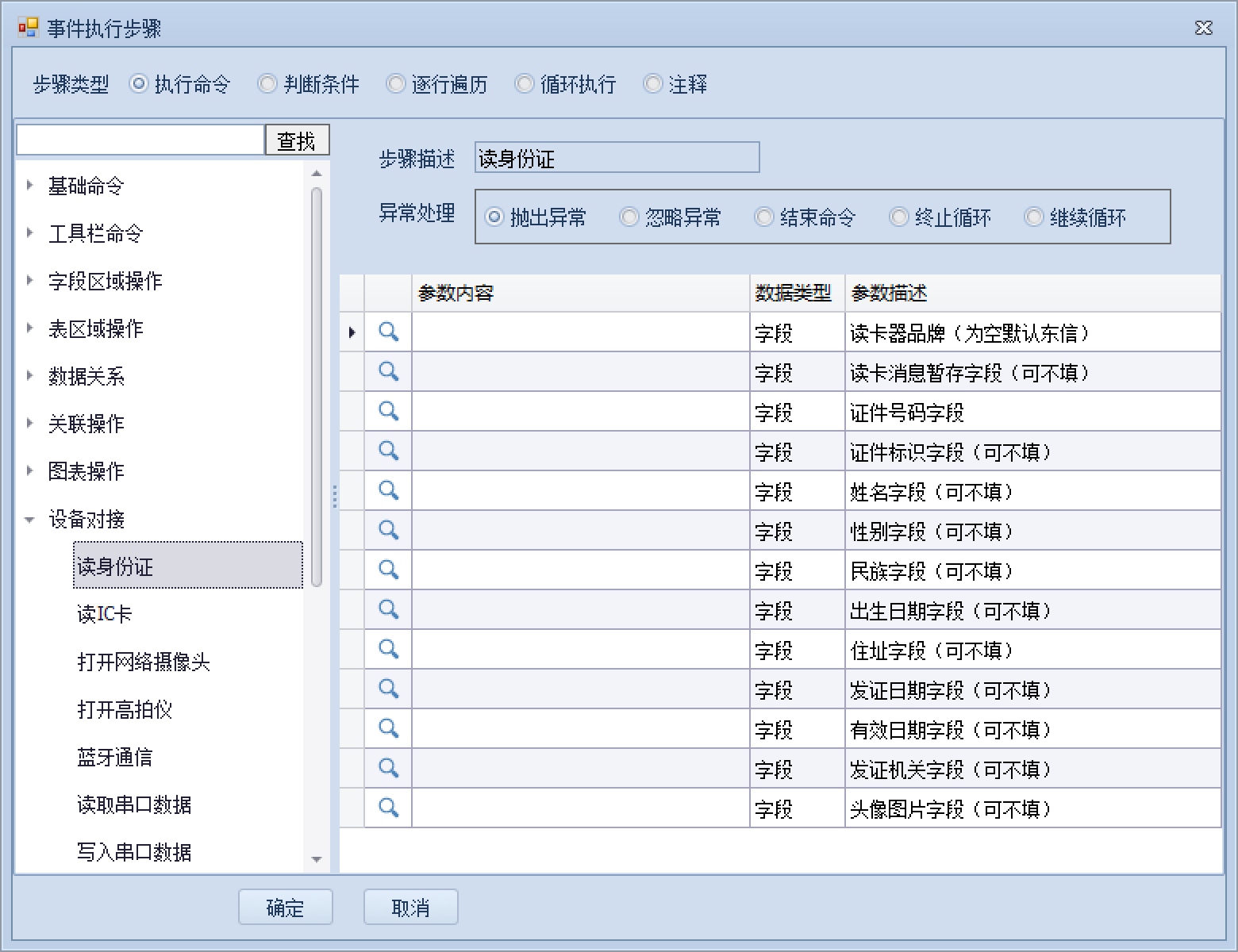Click magnifier icon for 住址字段 row
The height and width of the screenshot is (952, 1238).
[388, 649]
